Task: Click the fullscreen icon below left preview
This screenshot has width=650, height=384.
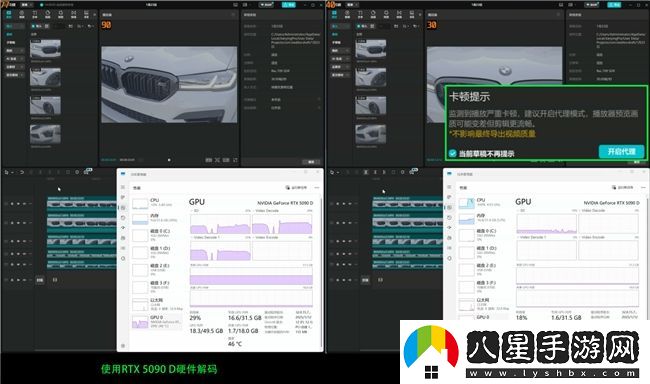Action: click(235, 160)
